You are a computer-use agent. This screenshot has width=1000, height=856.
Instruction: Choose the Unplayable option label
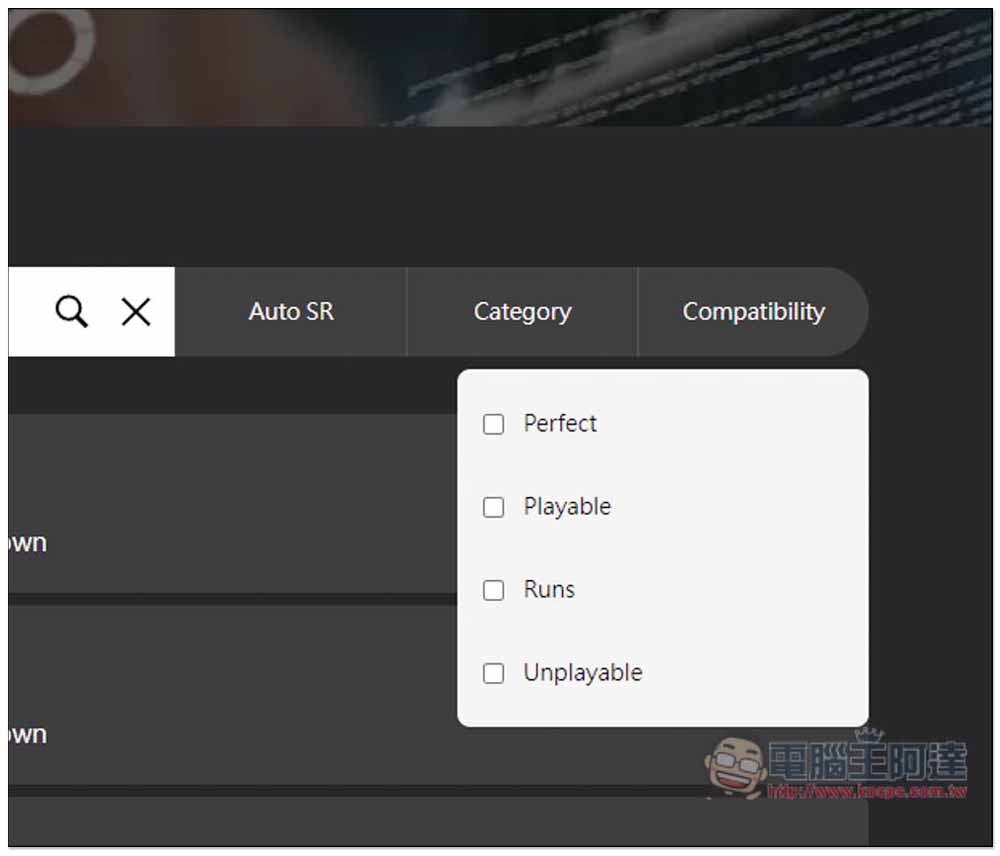(583, 673)
